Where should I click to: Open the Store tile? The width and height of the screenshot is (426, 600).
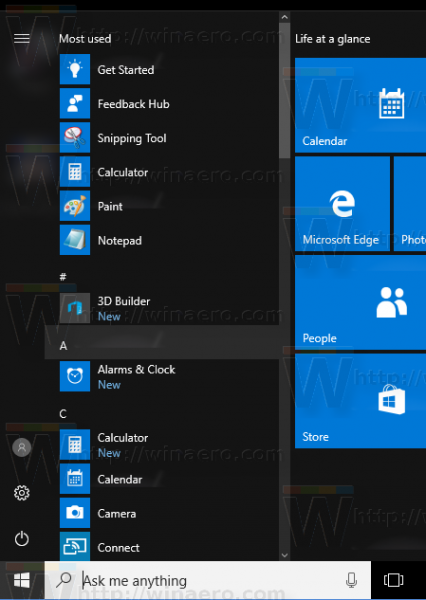[361, 401]
